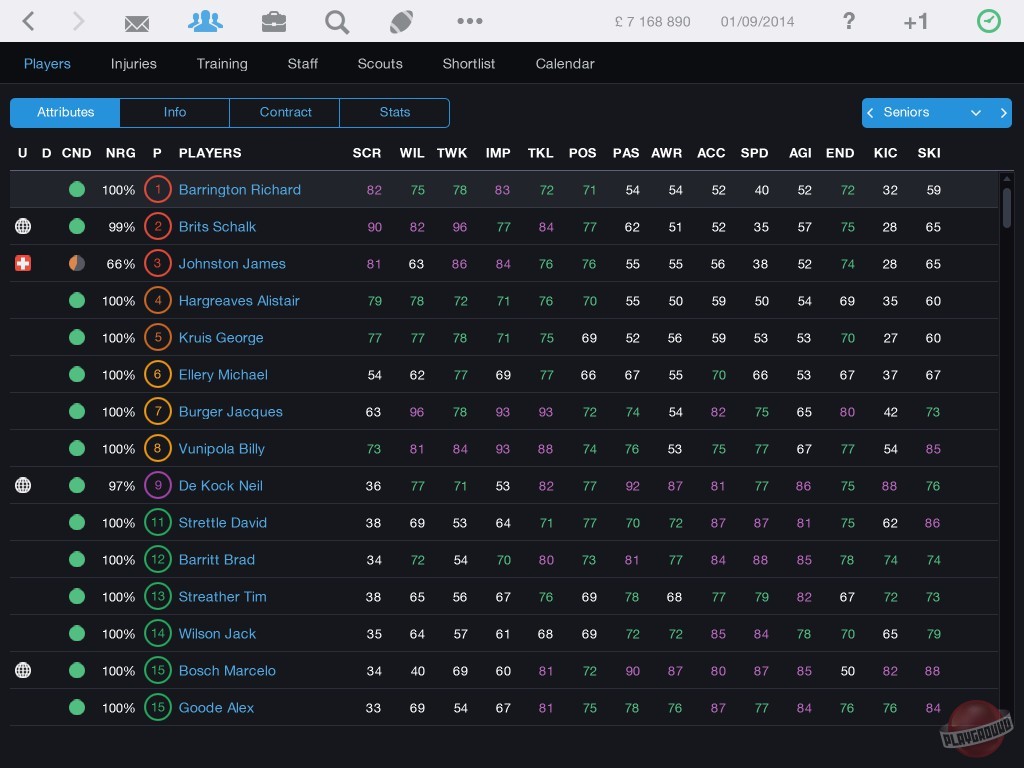Open the Scouts menu item
Image resolution: width=1024 pixels, height=768 pixels.
(x=380, y=63)
